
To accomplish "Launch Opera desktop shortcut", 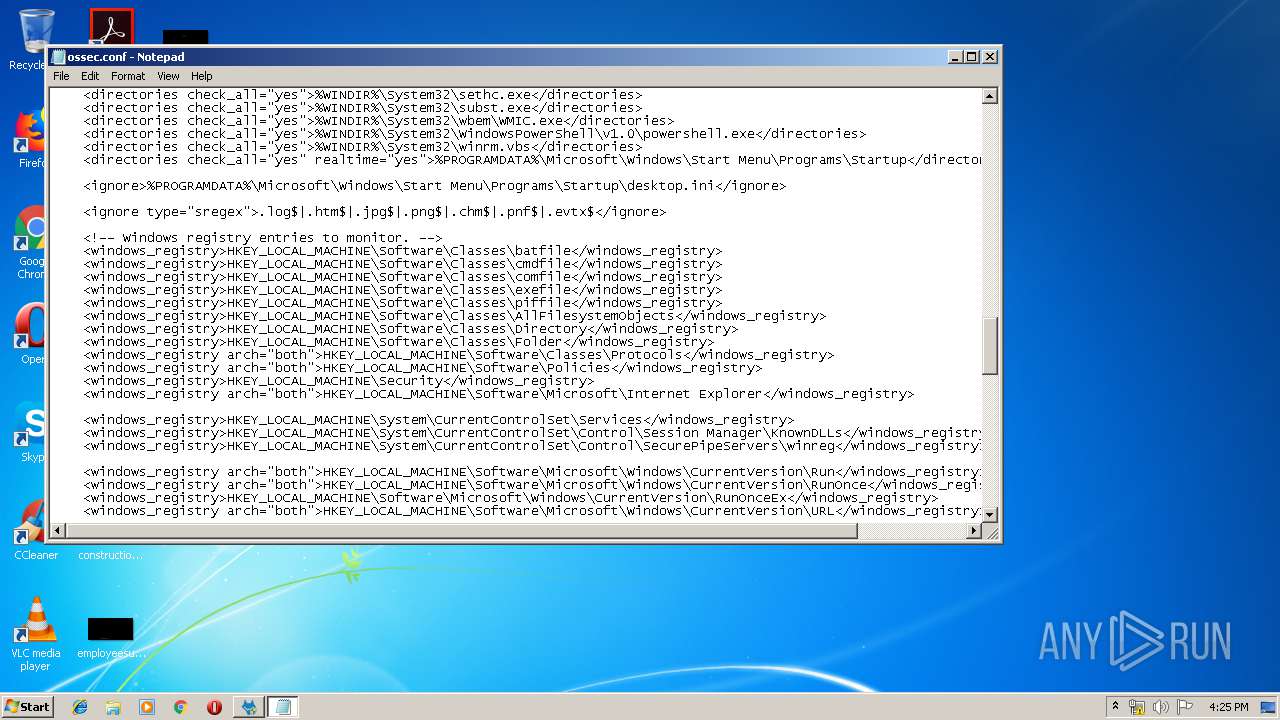I will (32, 333).
